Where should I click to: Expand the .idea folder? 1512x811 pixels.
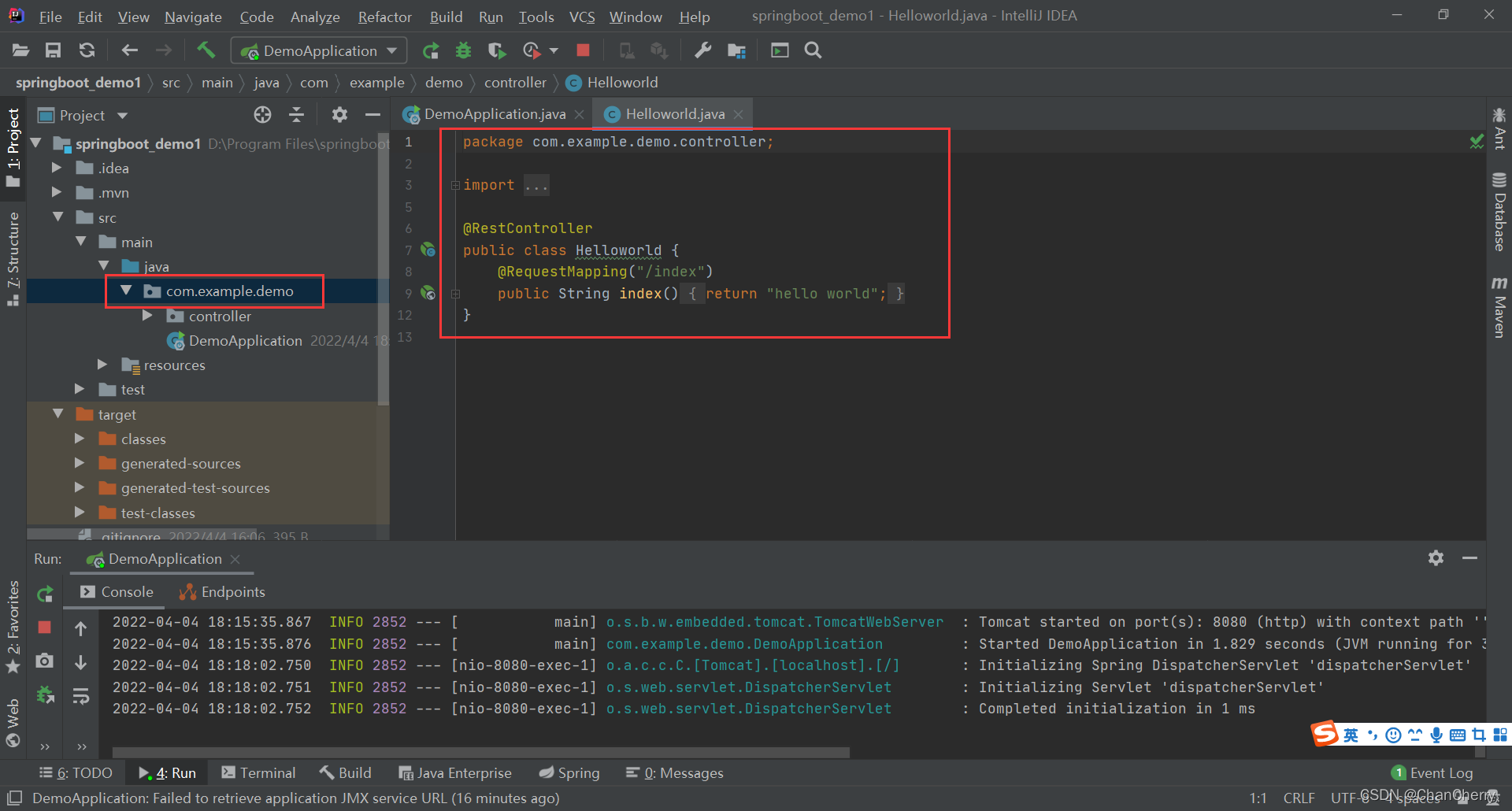click(57, 168)
